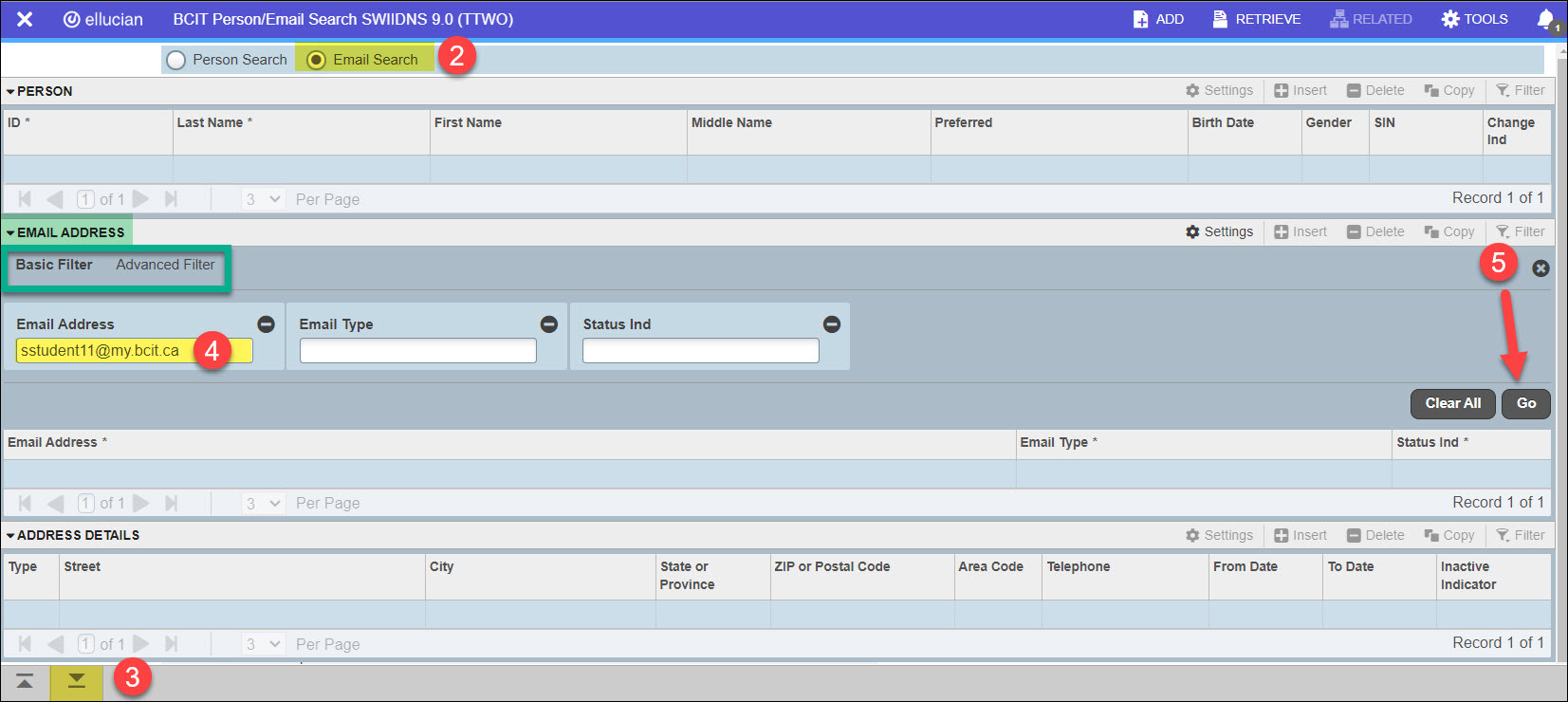Click the Last Name column header
This screenshot has width=1568, height=702.
coord(302,131)
